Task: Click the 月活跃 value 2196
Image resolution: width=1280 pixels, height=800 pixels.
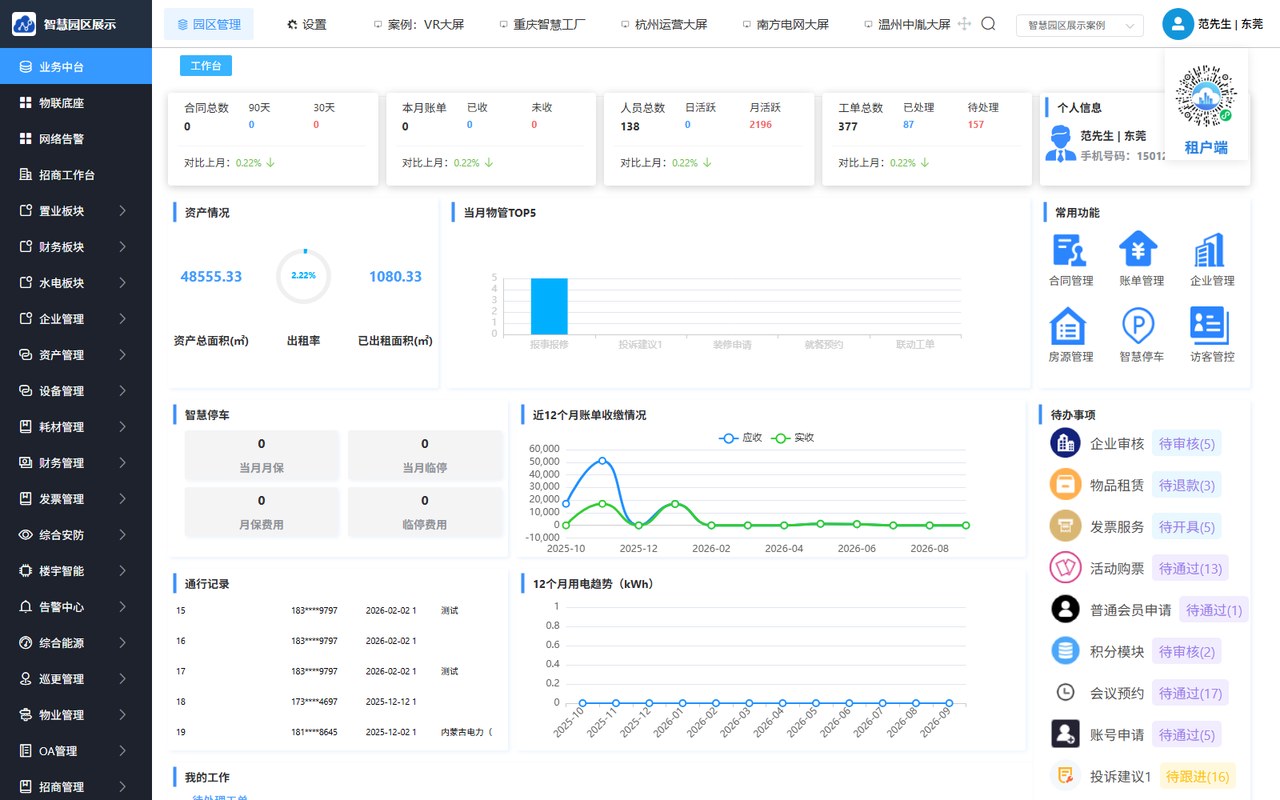Action: [x=761, y=125]
